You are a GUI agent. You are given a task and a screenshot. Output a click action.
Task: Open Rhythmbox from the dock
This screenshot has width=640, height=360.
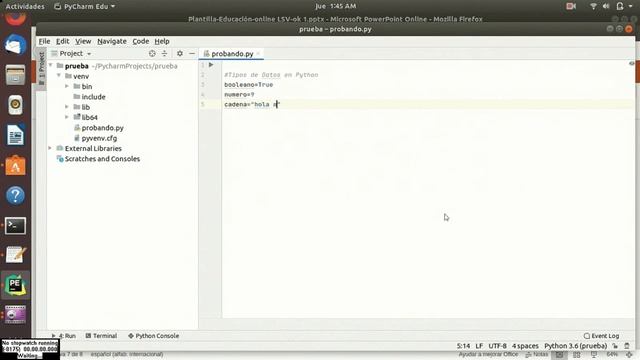(x=15, y=105)
